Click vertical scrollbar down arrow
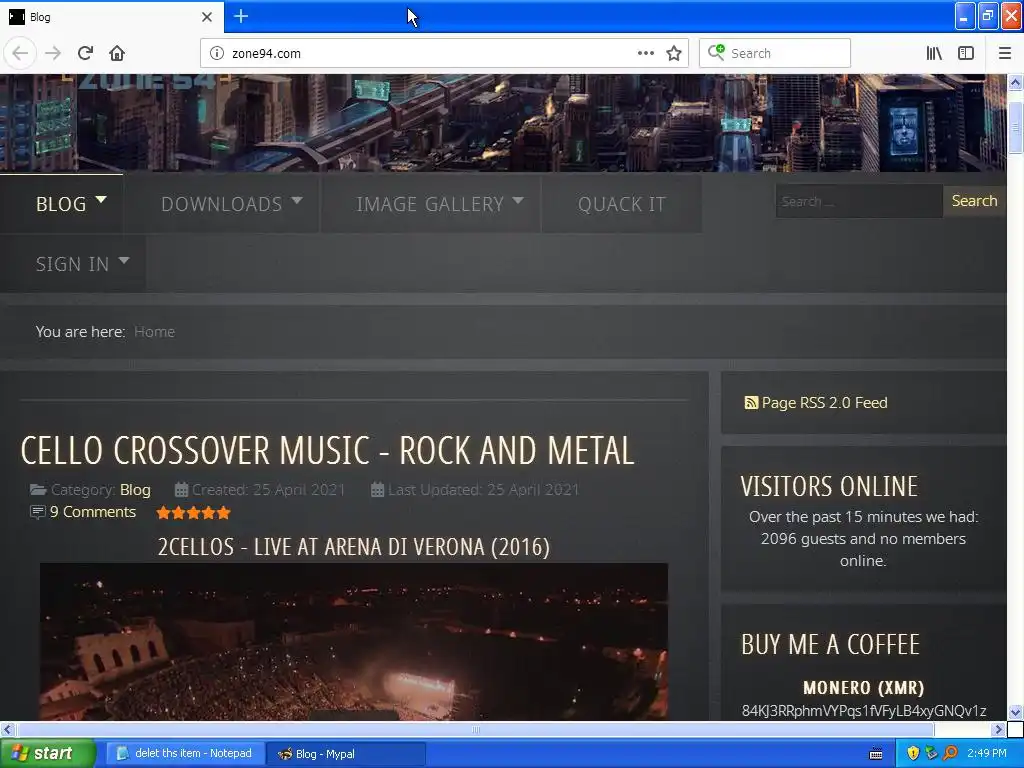 coord(1015,712)
